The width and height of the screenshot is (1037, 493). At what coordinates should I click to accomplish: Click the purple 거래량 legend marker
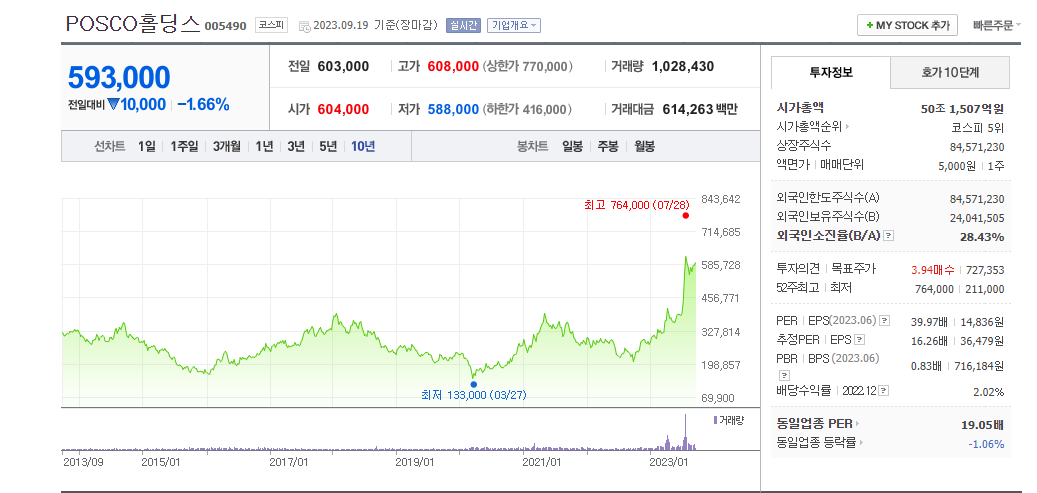click(716, 420)
